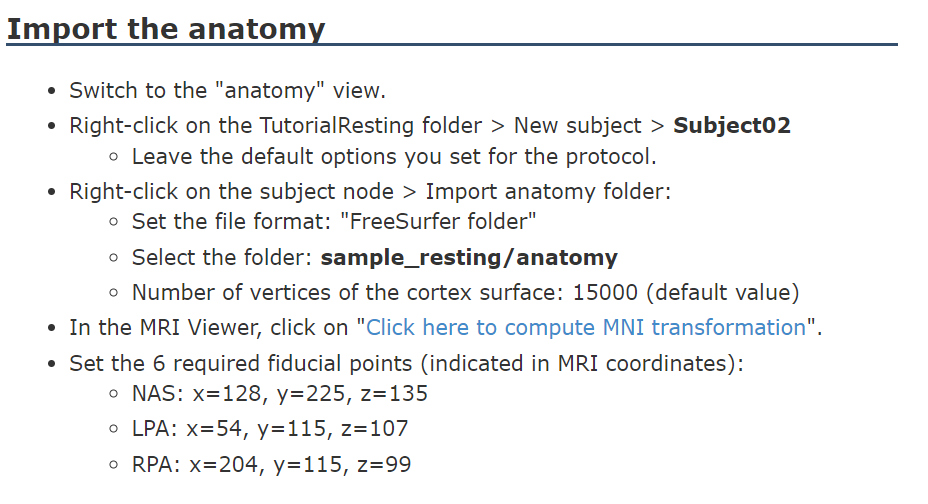Click the "New subject" text
Image resolution: width=928 pixels, height=504 pixels.
[x=578, y=125]
